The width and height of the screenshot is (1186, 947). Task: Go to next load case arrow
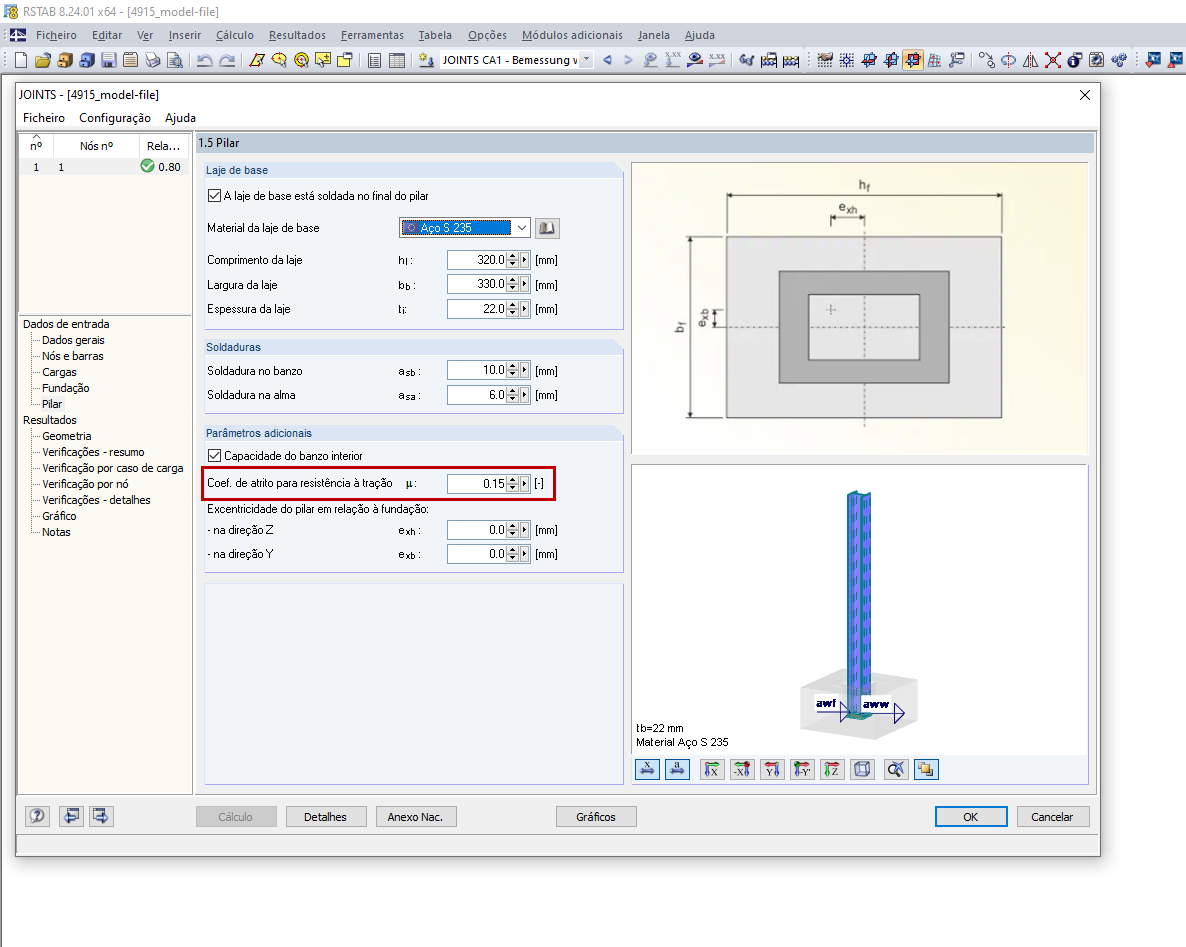pyautogui.click(x=628, y=60)
